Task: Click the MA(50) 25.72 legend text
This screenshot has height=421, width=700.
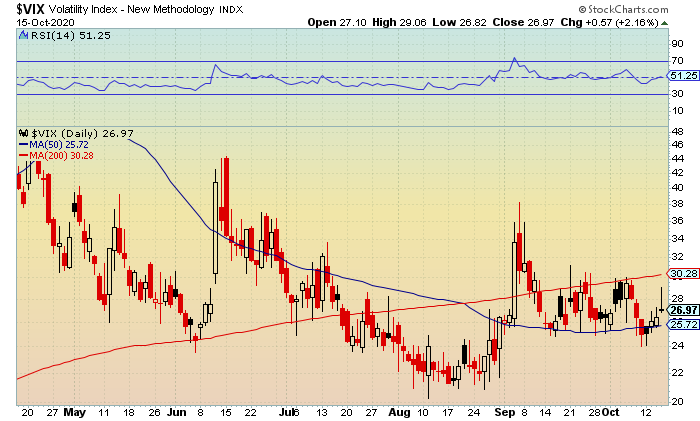Action: coord(59,145)
